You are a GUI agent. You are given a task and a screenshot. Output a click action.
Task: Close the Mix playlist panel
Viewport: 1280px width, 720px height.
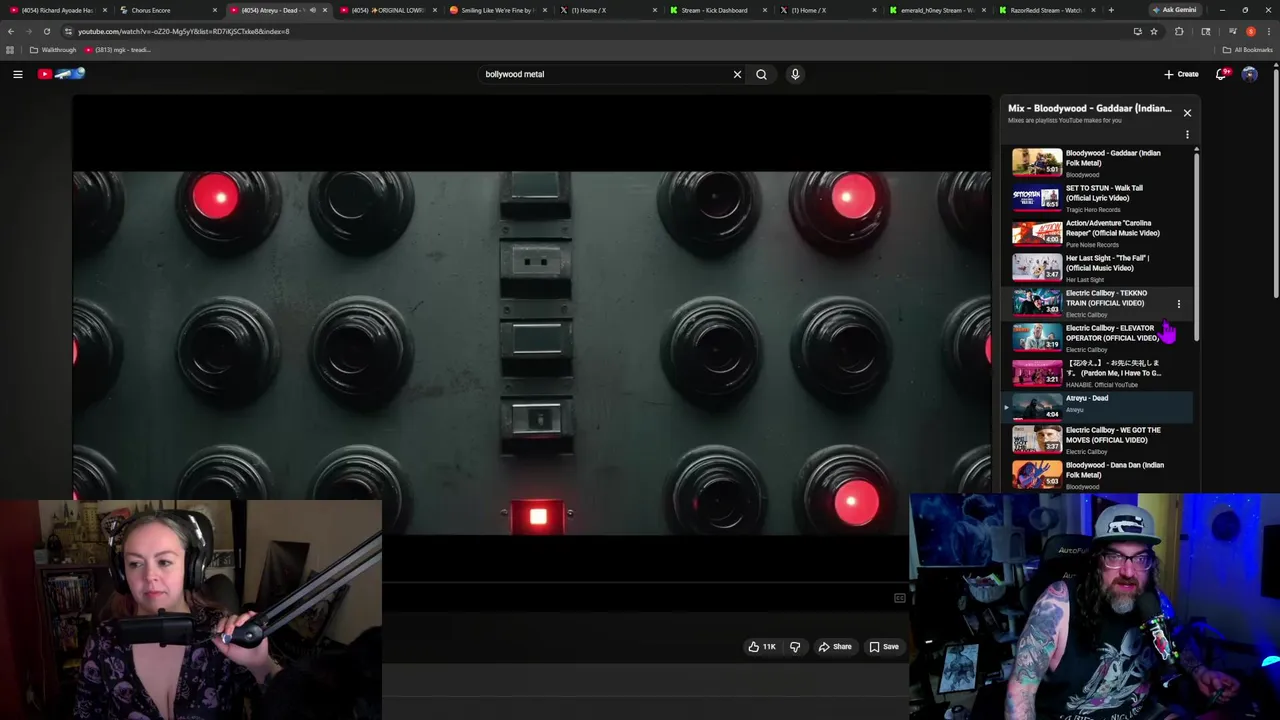1187,113
